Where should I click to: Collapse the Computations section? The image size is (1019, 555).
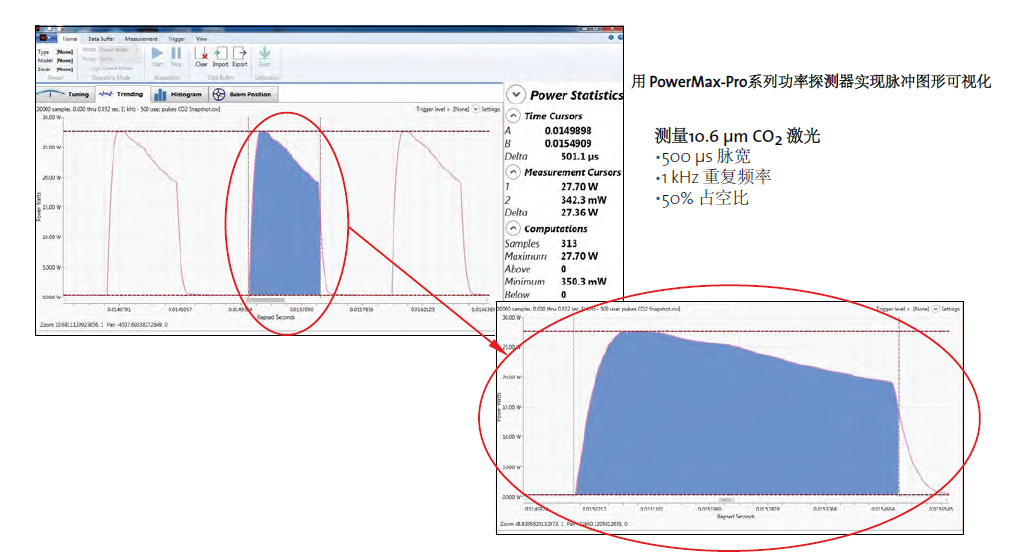[x=513, y=229]
